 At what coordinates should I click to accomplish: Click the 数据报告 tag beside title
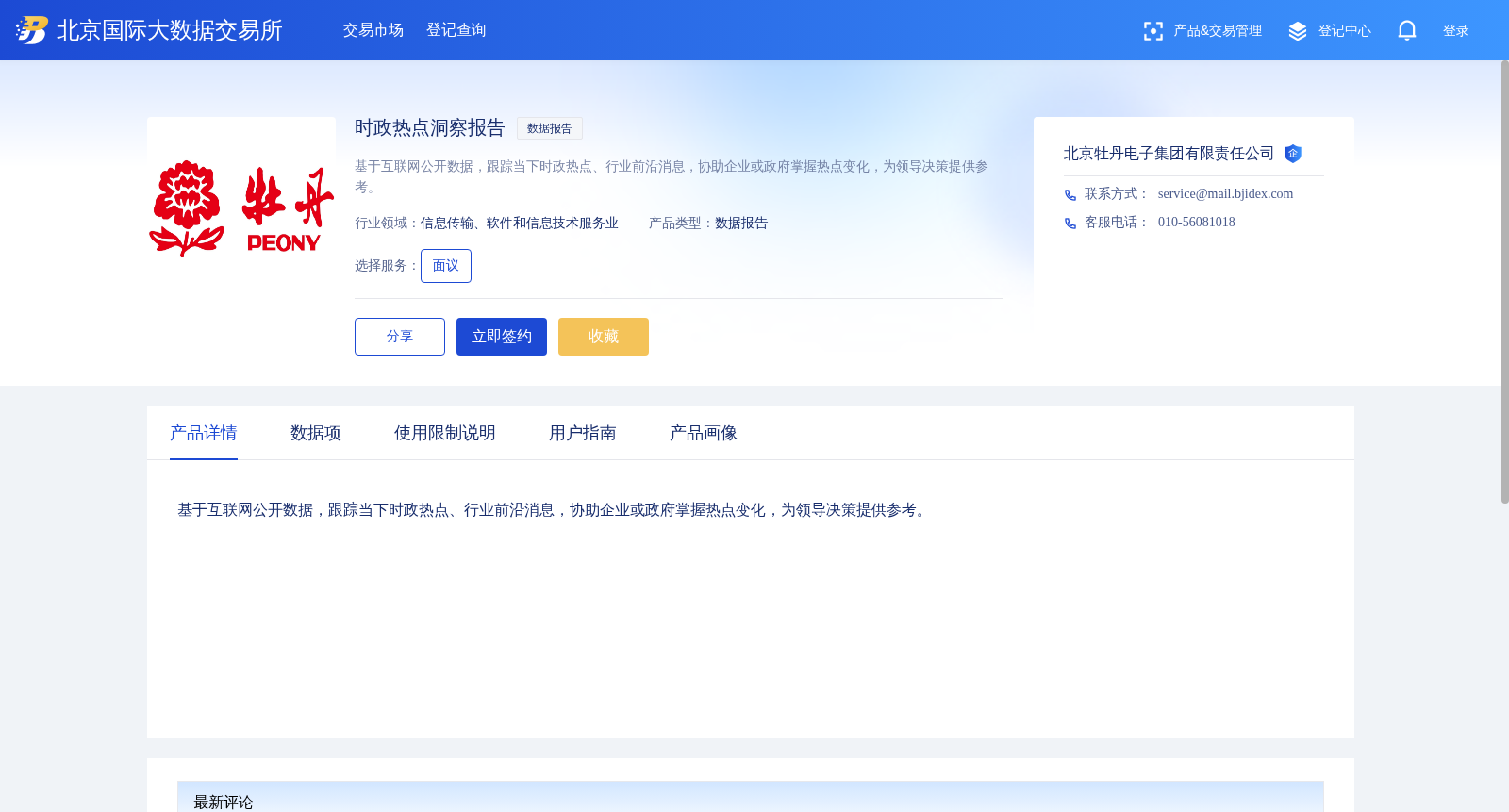coord(550,128)
